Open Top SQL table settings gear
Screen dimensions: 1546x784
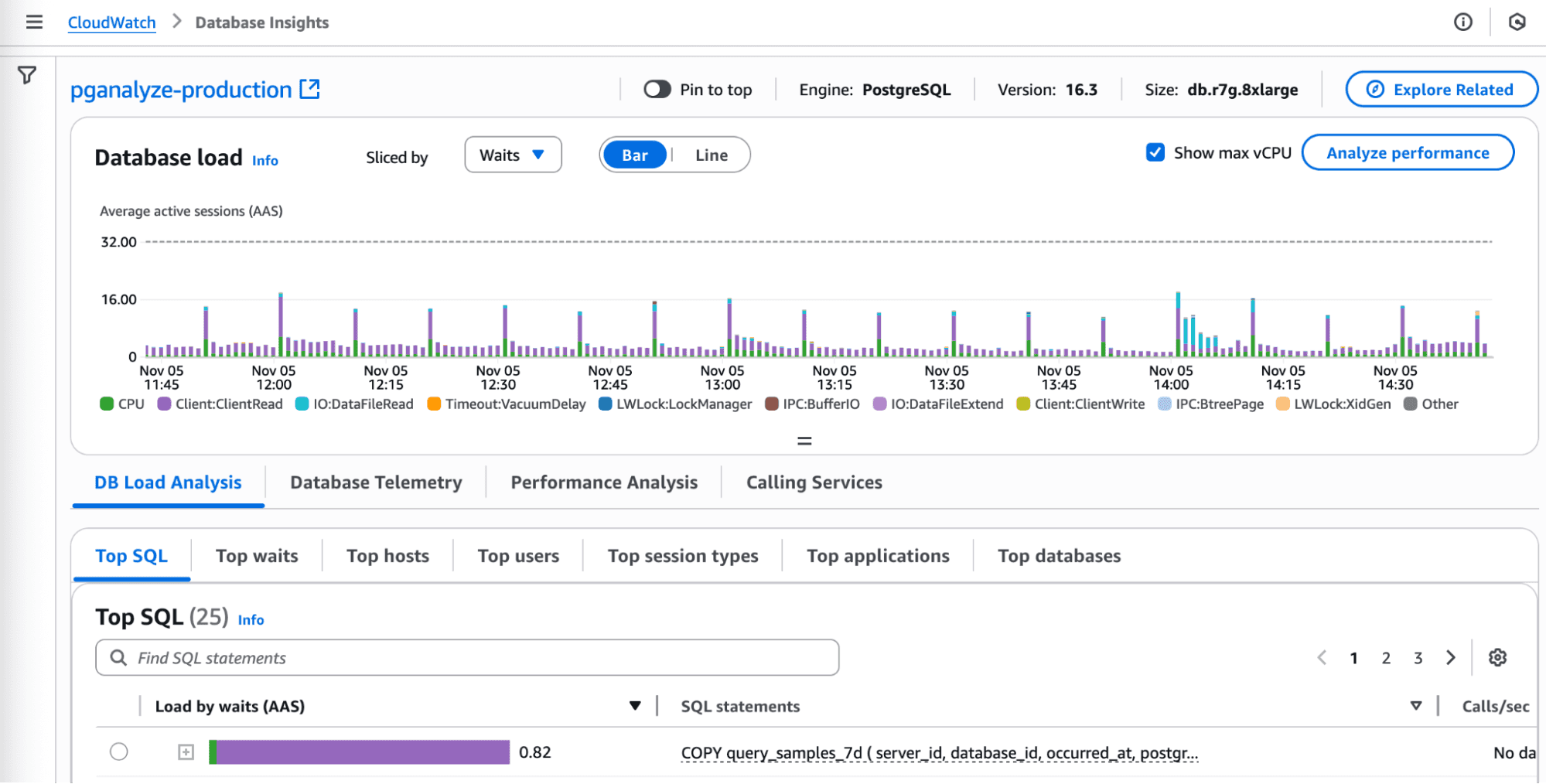(x=1497, y=658)
